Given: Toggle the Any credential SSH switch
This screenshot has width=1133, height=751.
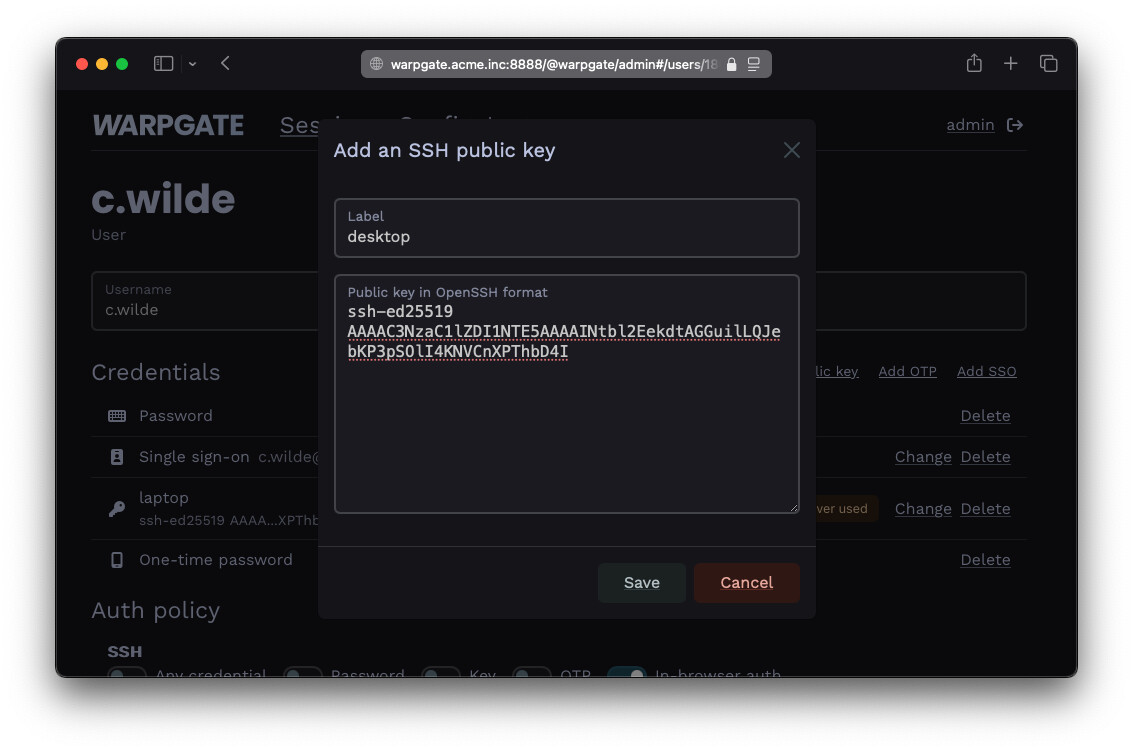Looking at the screenshot, I should click(x=127, y=674).
